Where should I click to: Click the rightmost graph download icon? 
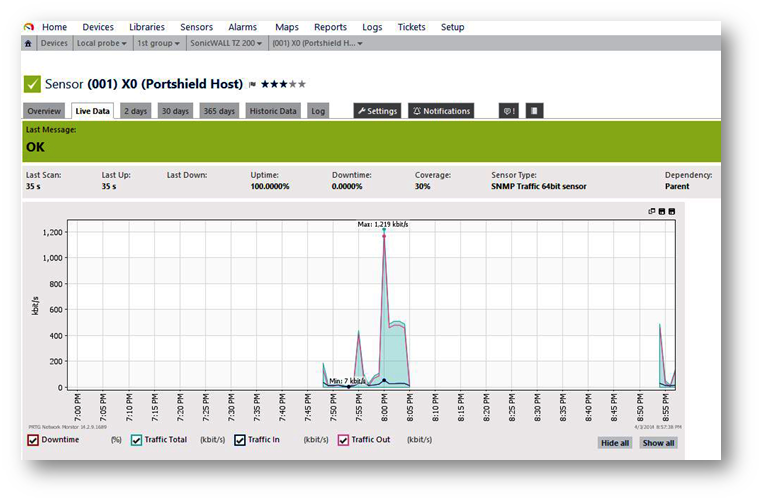click(x=672, y=211)
